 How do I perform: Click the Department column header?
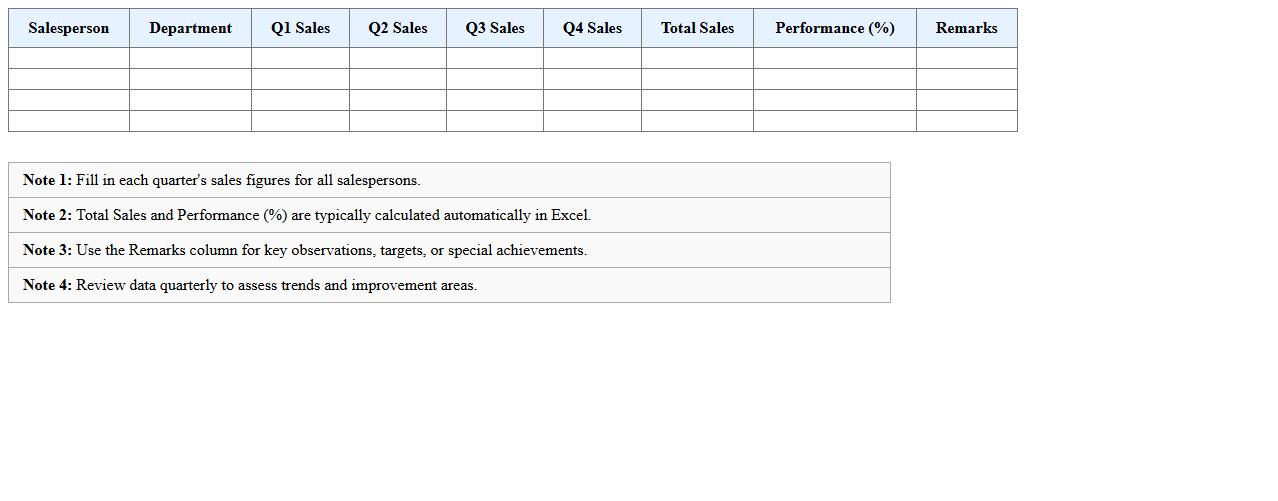tap(190, 28)
